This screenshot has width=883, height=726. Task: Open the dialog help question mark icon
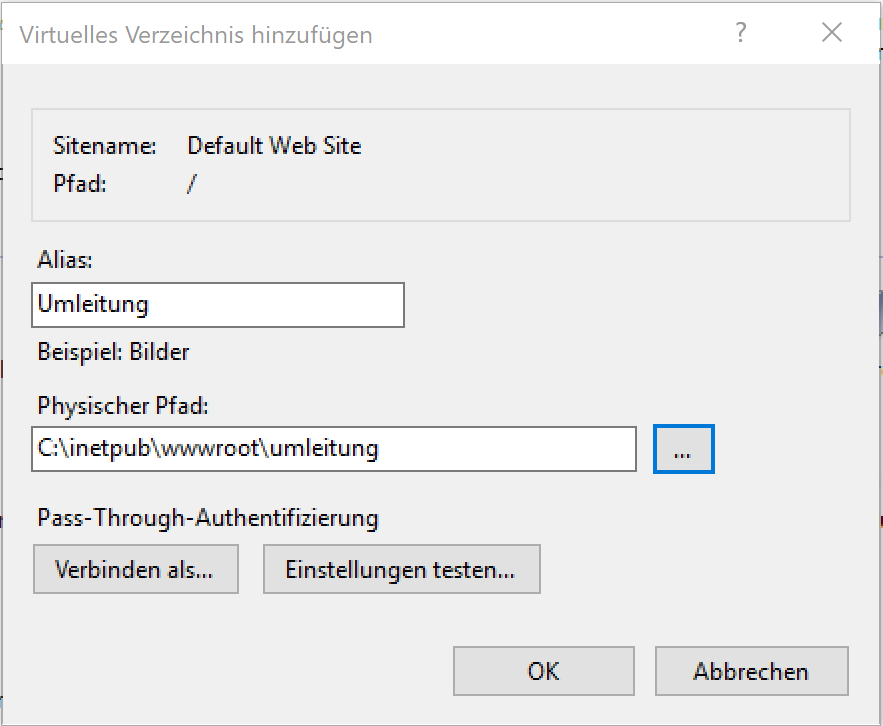coord(740,33)
